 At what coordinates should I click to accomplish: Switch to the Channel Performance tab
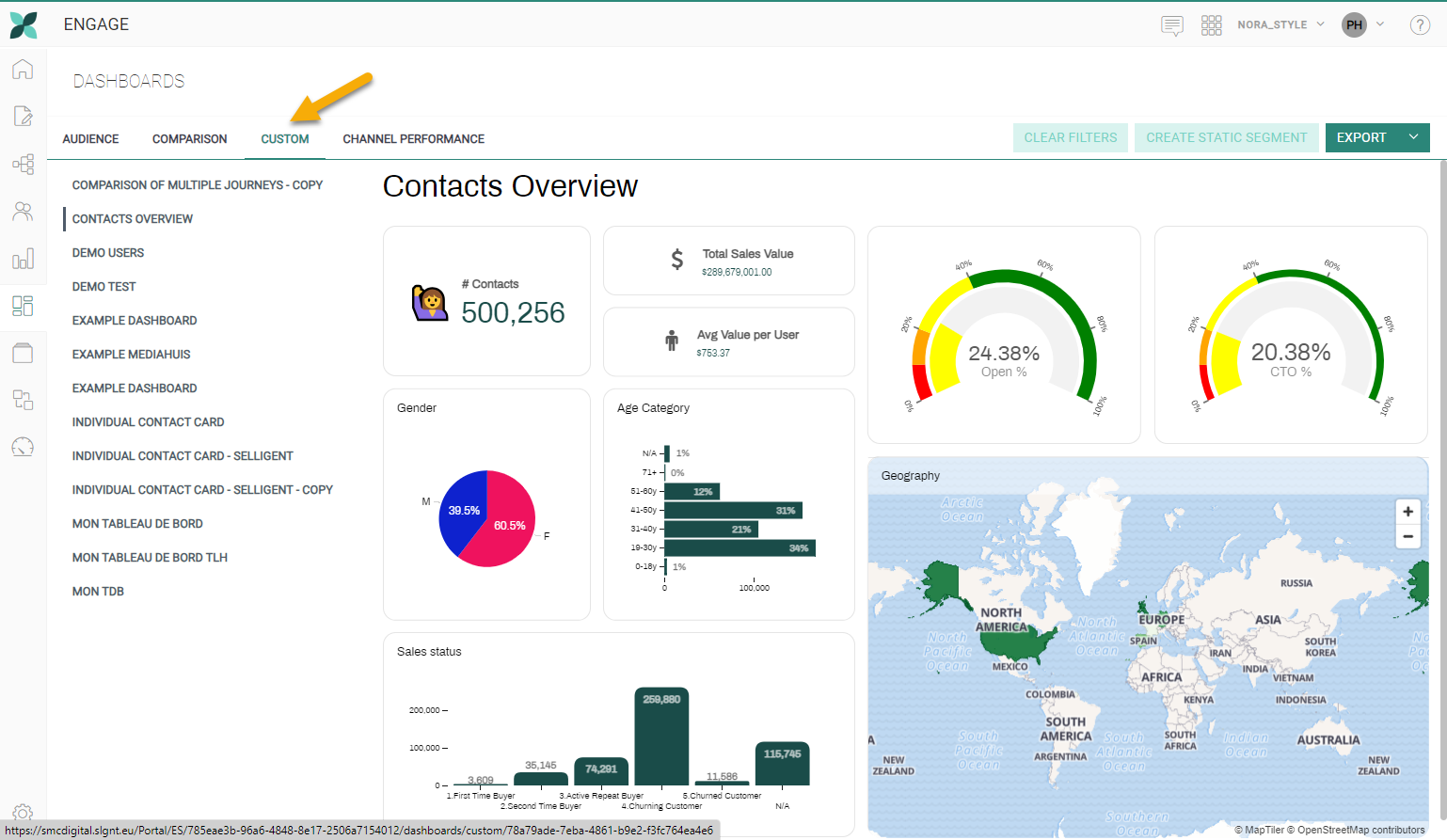[413, 139]
